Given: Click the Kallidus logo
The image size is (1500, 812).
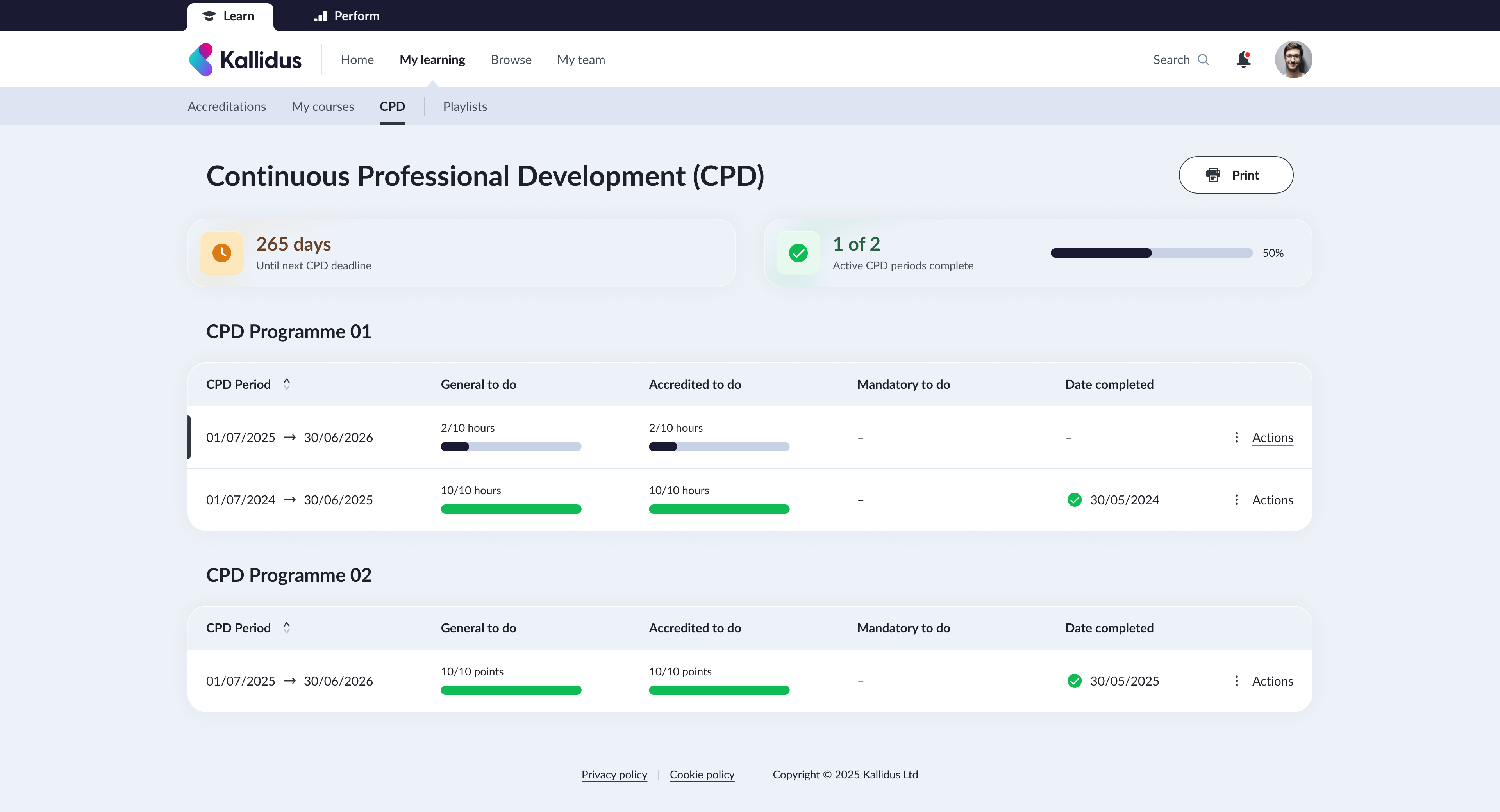Looking at the screenshot, I should tap(245, 59).
